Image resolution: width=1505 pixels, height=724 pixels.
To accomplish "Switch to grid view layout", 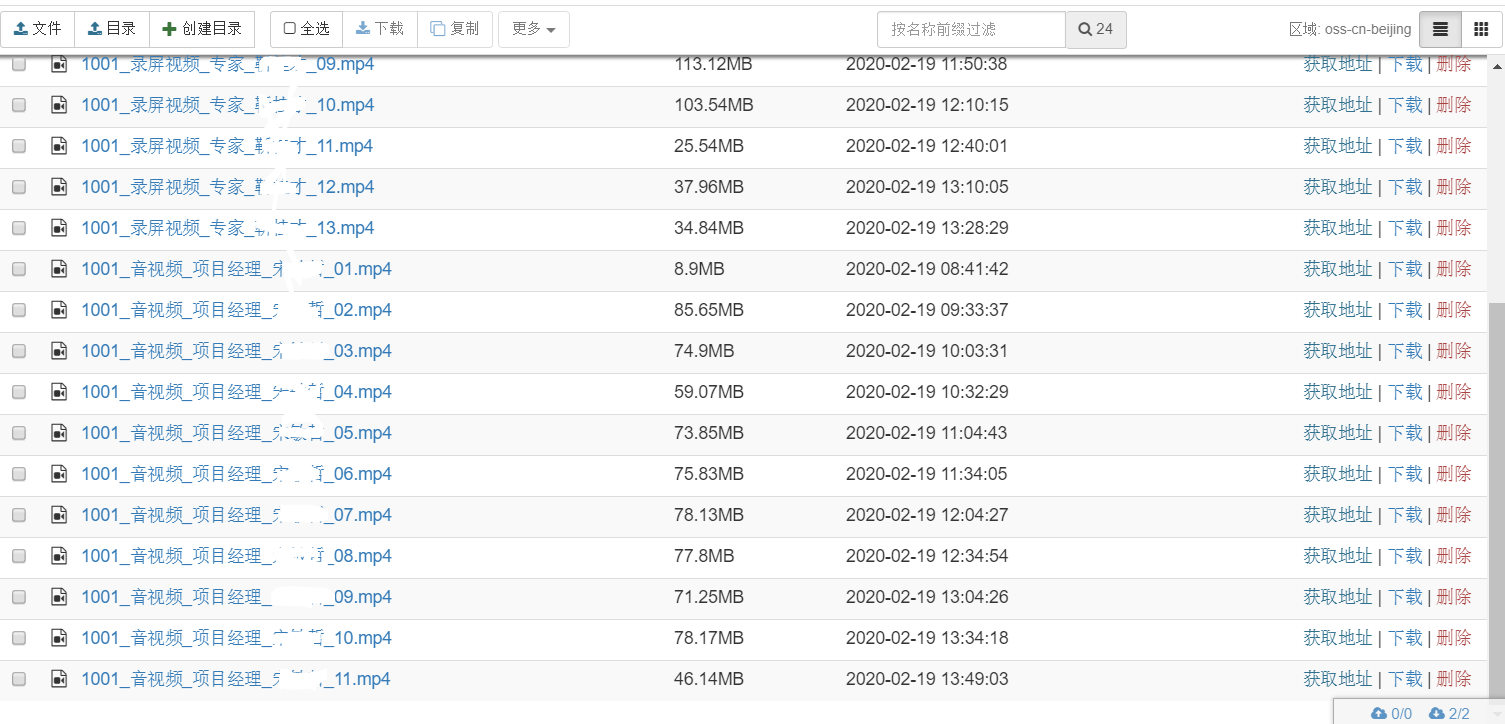I will click(1482, 29).
